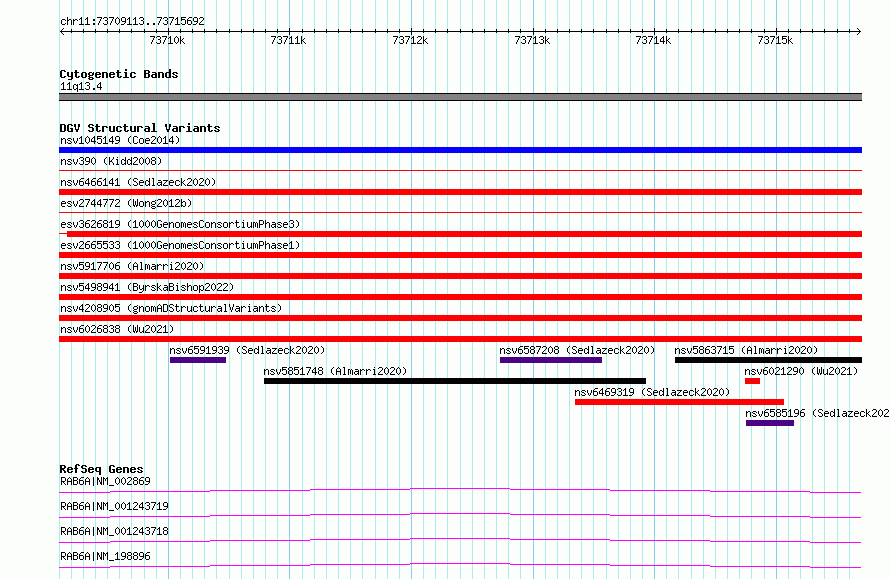Viewport: 890px width, 579px height.
Task: Click the Cytogenetic Bands track heading
Action: point(119,74)
